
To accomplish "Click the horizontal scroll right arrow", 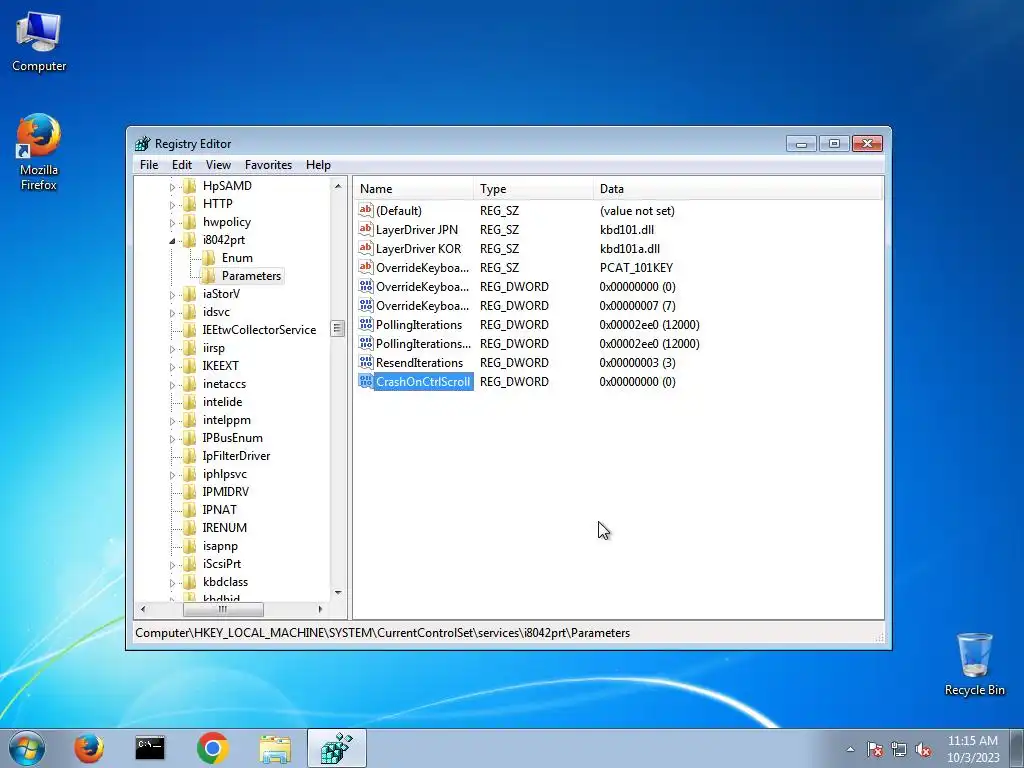I will tap(320, 609).
